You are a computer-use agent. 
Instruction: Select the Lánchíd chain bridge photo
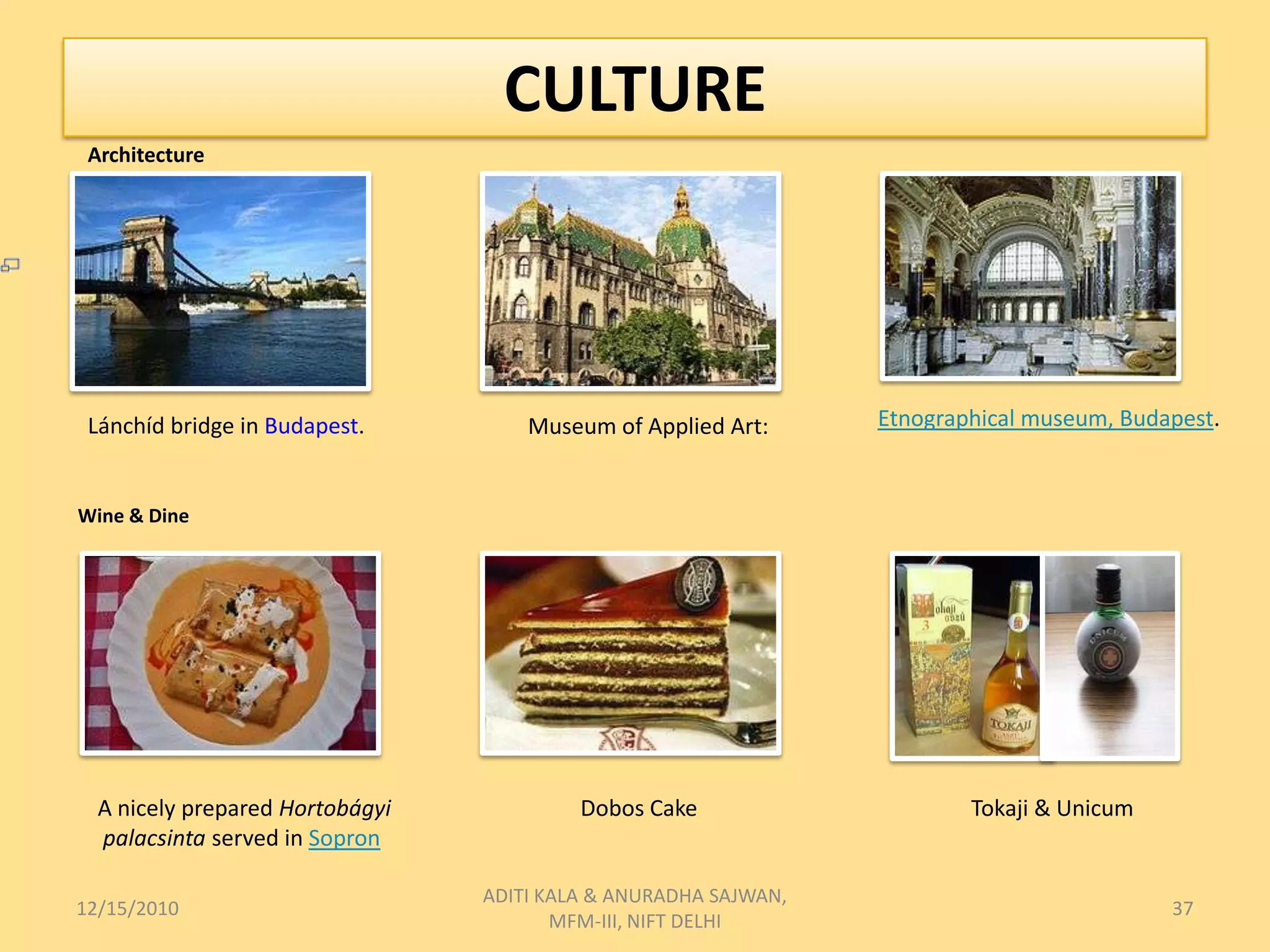[220, 281]
